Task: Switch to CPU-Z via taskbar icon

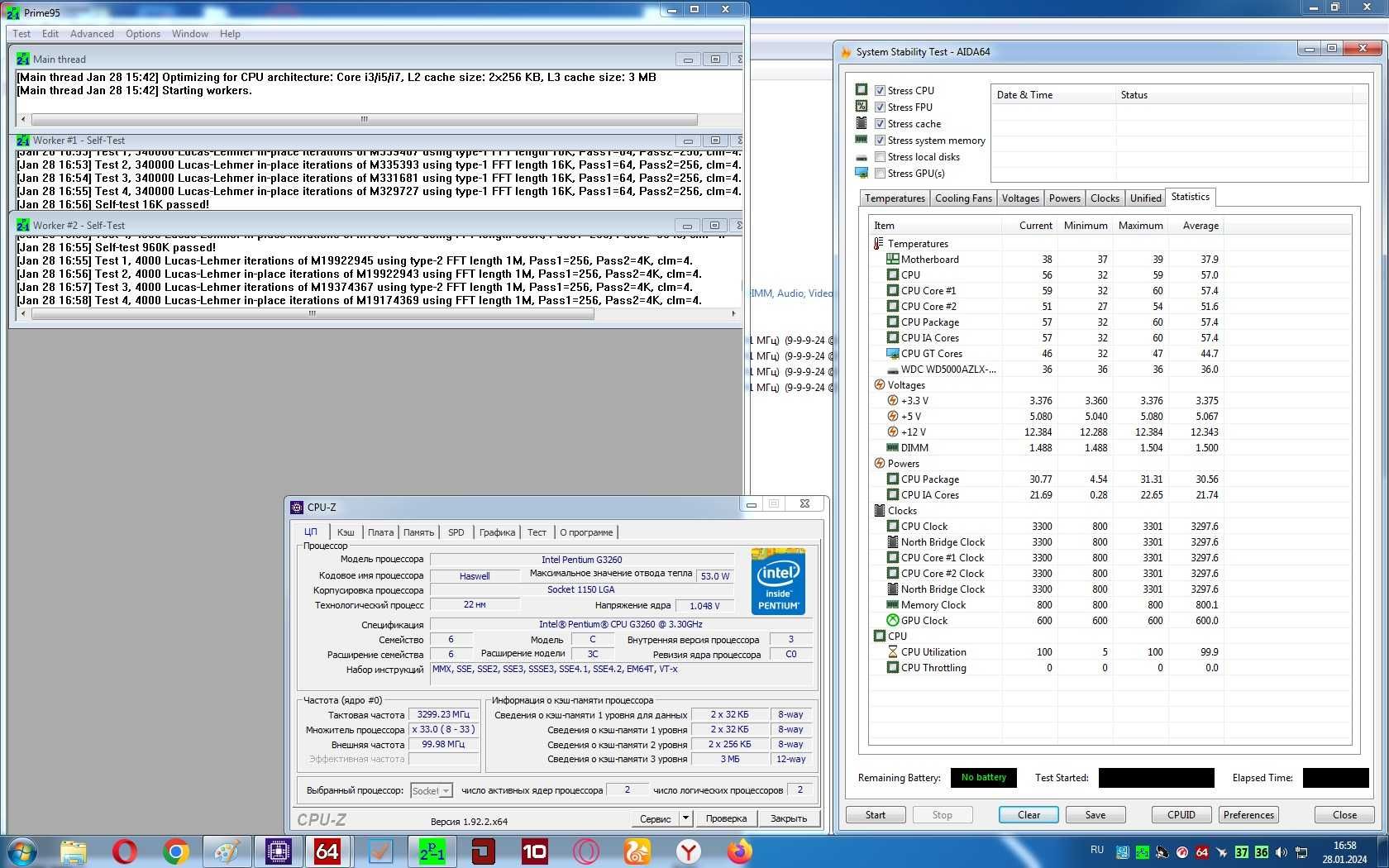Action: coord(279,851)
